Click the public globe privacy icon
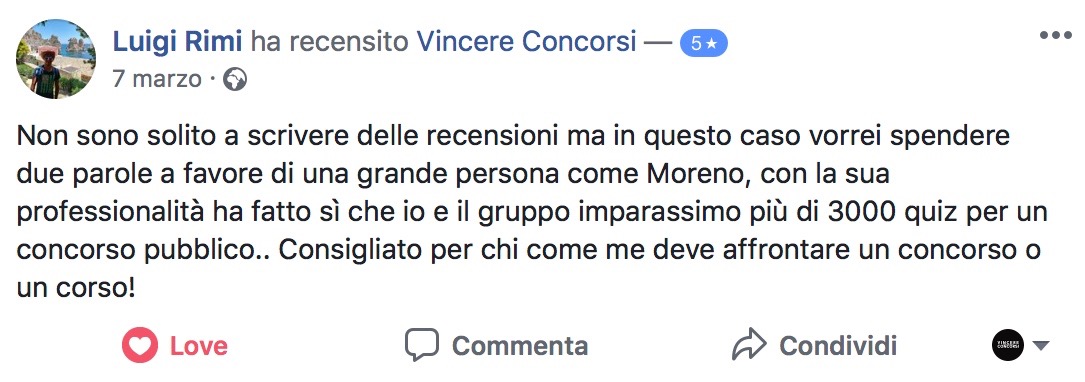This screenshot has height=382, width=1085. (235, 81)
